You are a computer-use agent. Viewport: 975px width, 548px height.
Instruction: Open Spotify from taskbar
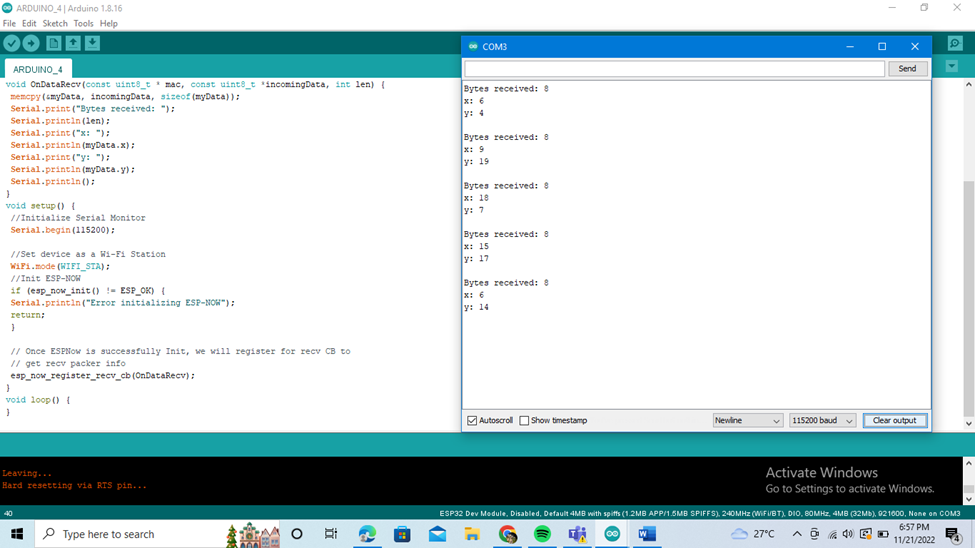click(542, 534)
